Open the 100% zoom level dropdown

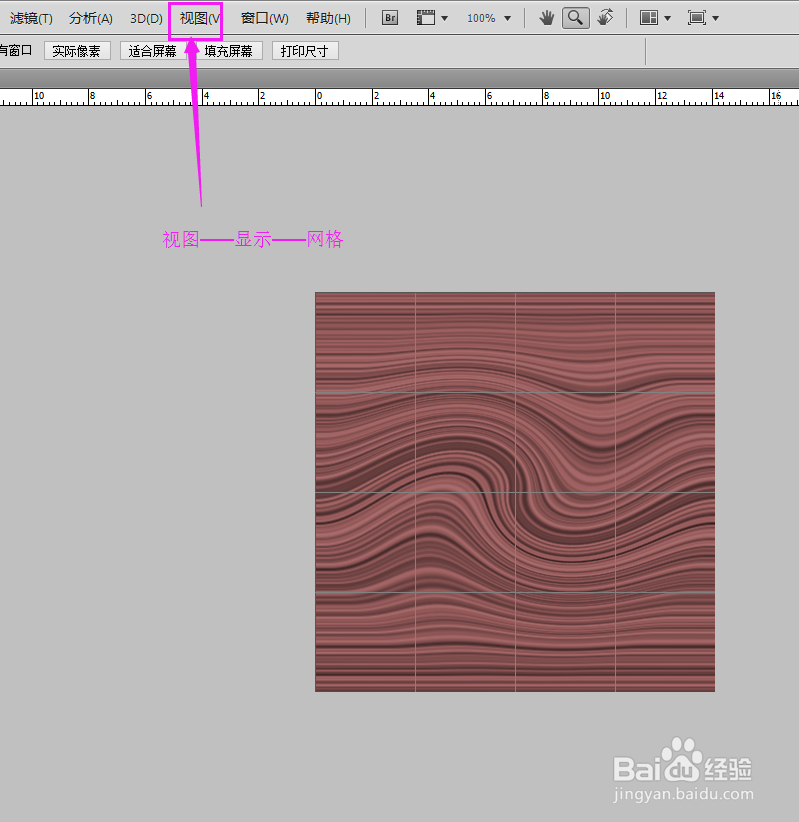(x=489, y=18)
